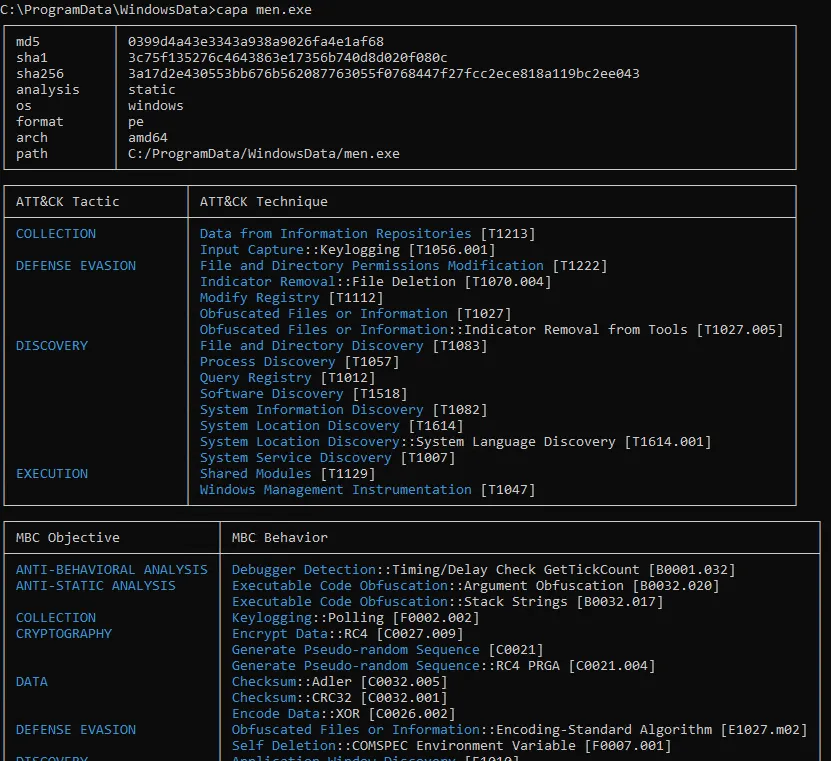Click 'Shared Modules [T1129]'
831x761 pixels.
(x=287, y=474)
